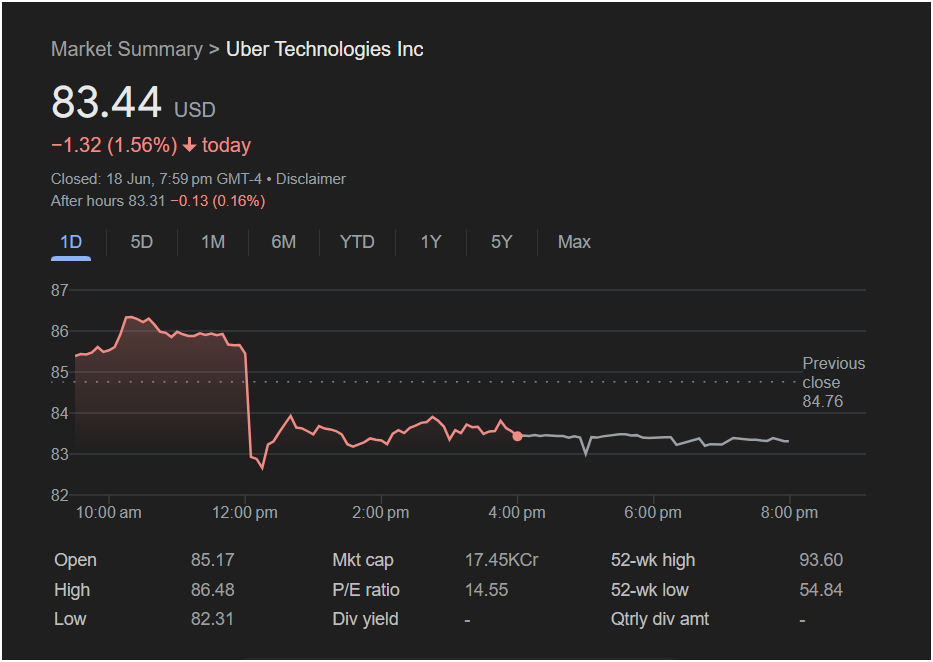The image size is (933, 662).
Task: Select the High value 86.48
Action: click(x=212, y=590)
